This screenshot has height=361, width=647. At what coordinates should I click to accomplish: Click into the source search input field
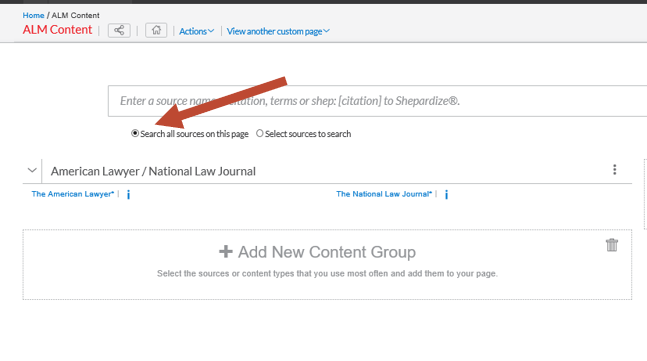click(x=378, y=101)
